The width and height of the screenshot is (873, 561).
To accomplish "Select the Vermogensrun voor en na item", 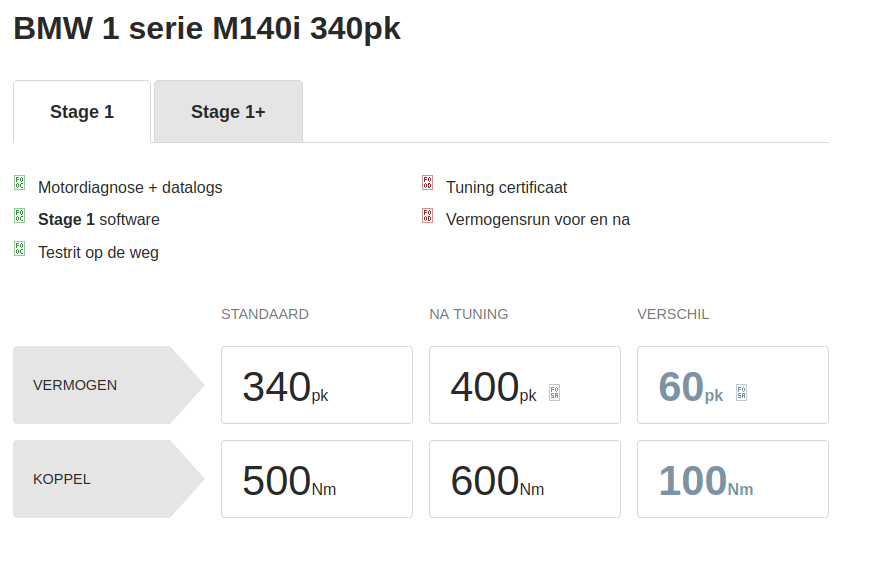I will click(537, 219).
